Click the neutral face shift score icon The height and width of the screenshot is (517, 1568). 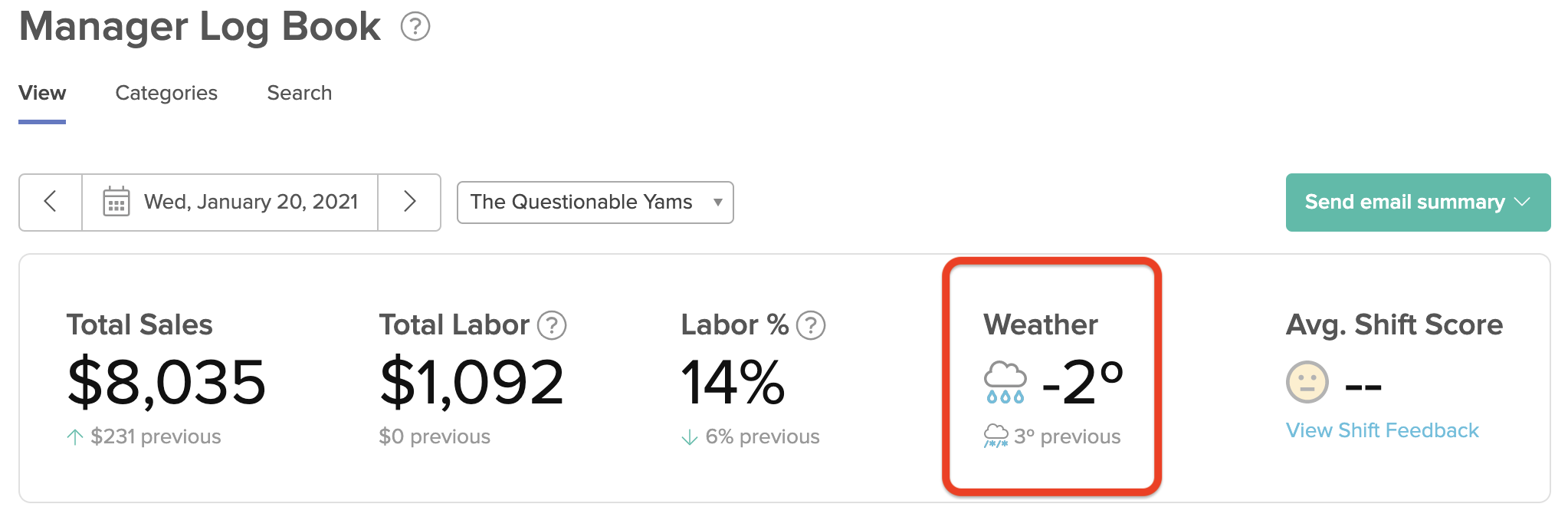pos(1307,382)
